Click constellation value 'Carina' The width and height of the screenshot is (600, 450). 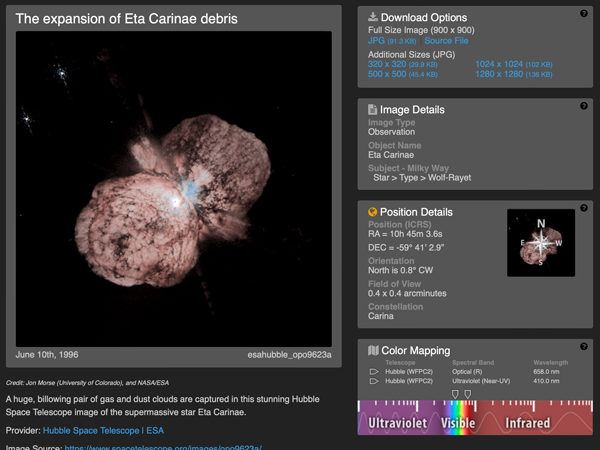(381, 316)
